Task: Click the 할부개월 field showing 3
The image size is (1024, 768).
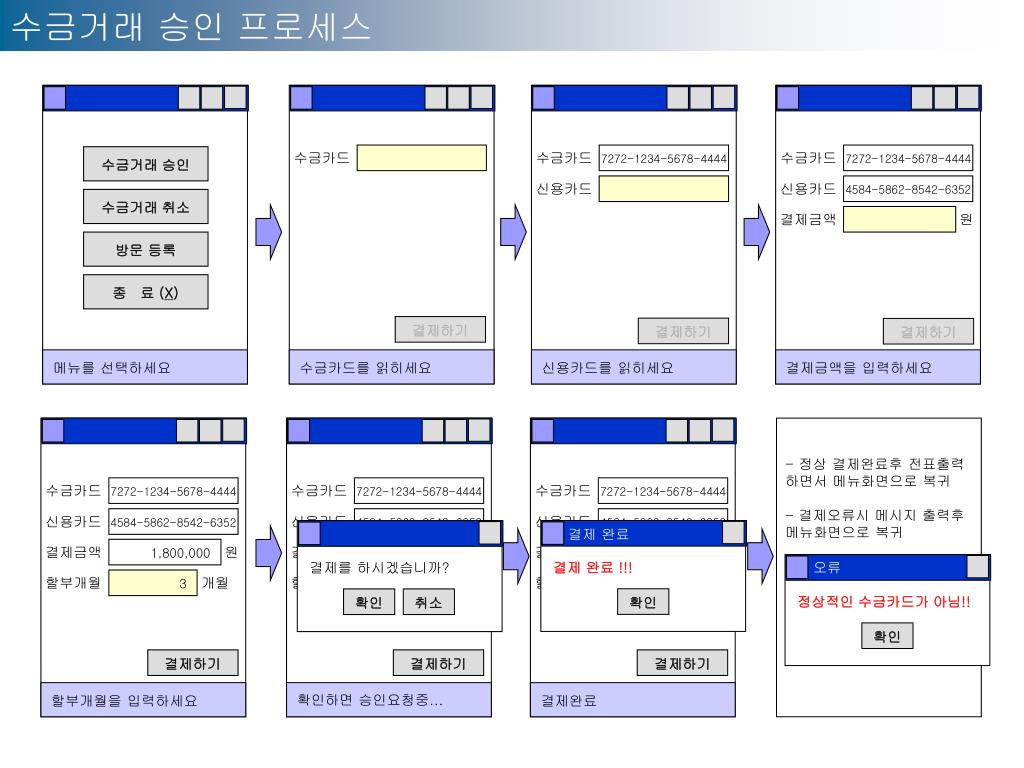Action: 153,583
